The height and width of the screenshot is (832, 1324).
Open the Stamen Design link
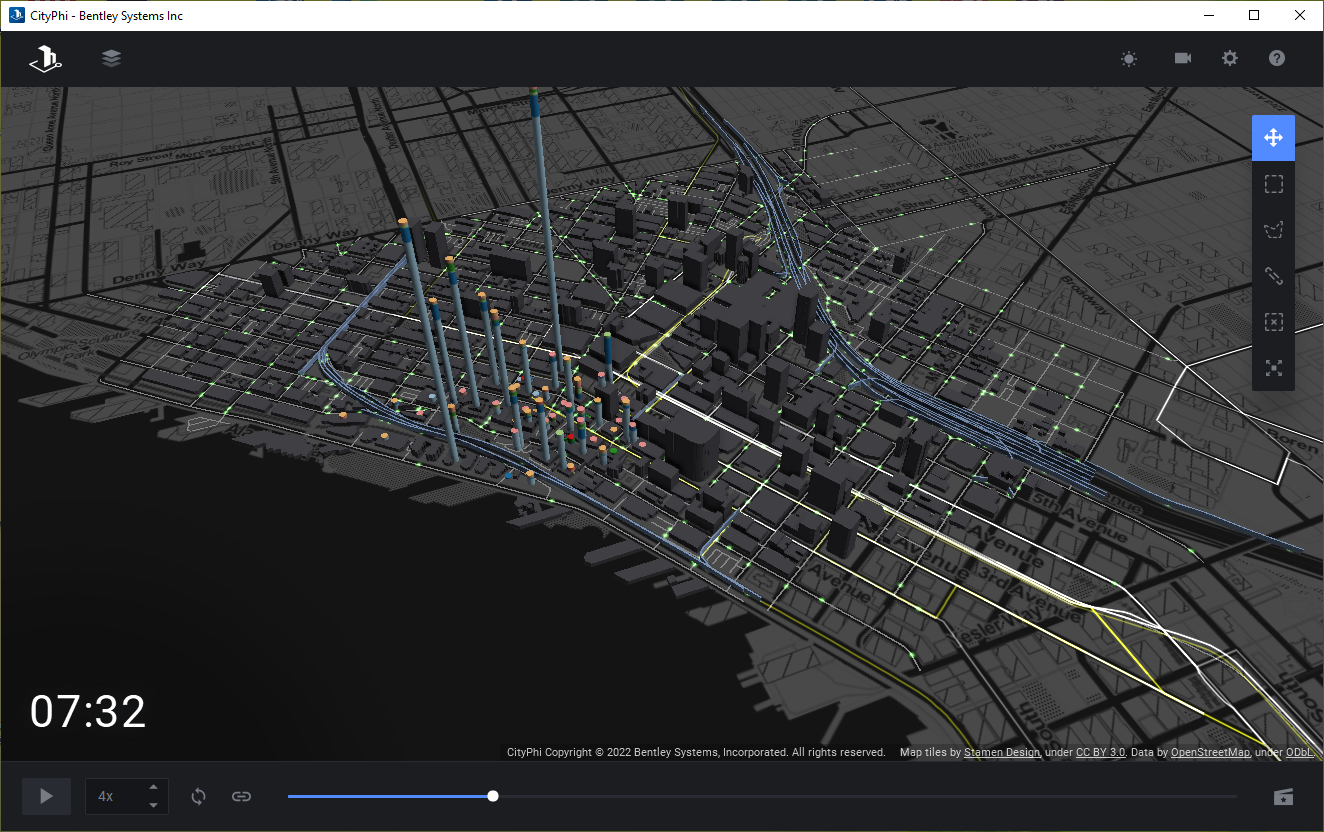pyautogui.click(x=1001, y=752)
